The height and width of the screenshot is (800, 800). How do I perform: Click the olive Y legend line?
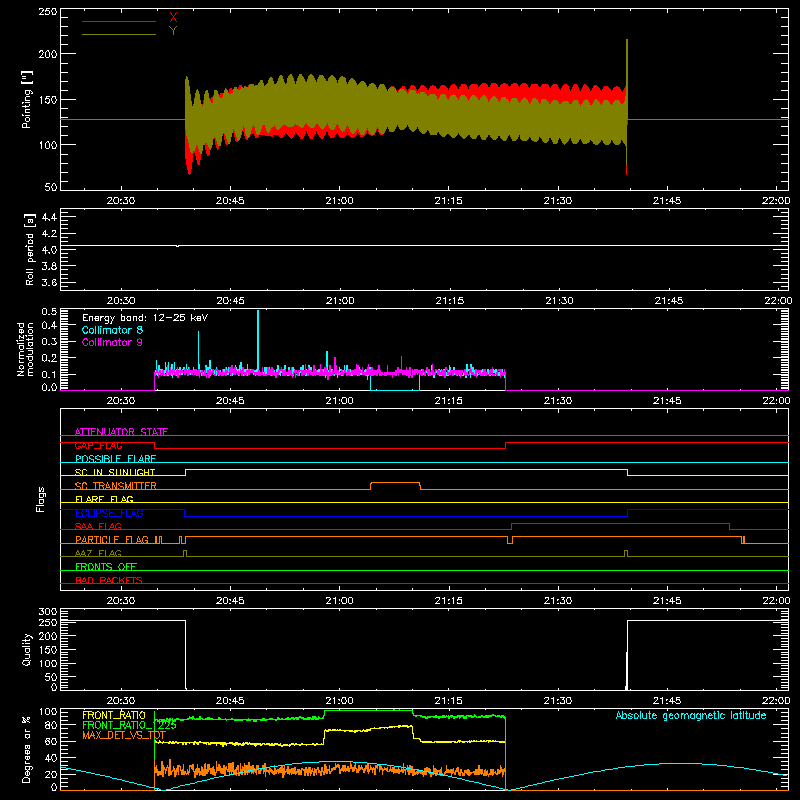click(x=118, y=34)
